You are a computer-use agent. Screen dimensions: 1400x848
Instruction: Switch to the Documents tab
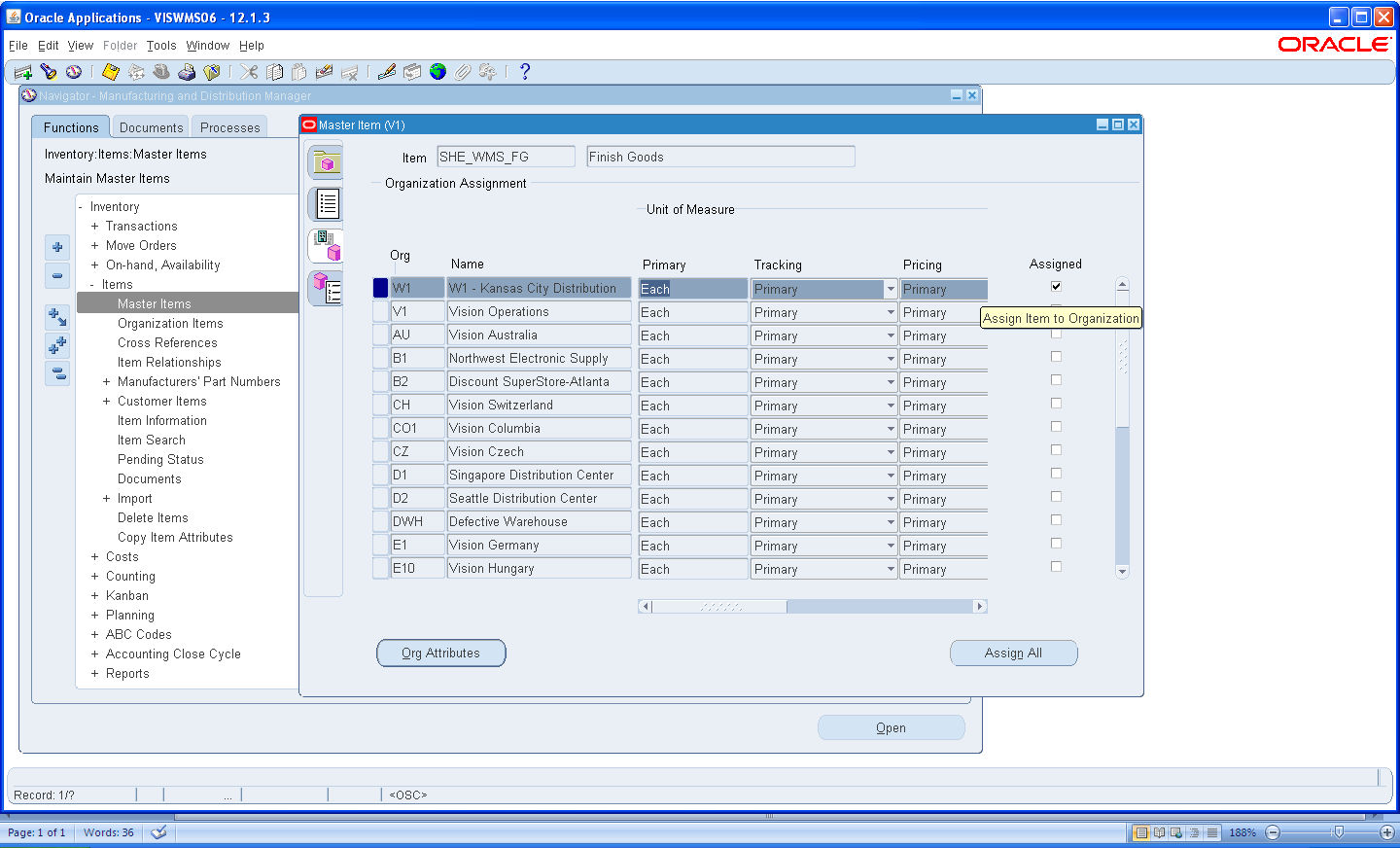[150, 126]
